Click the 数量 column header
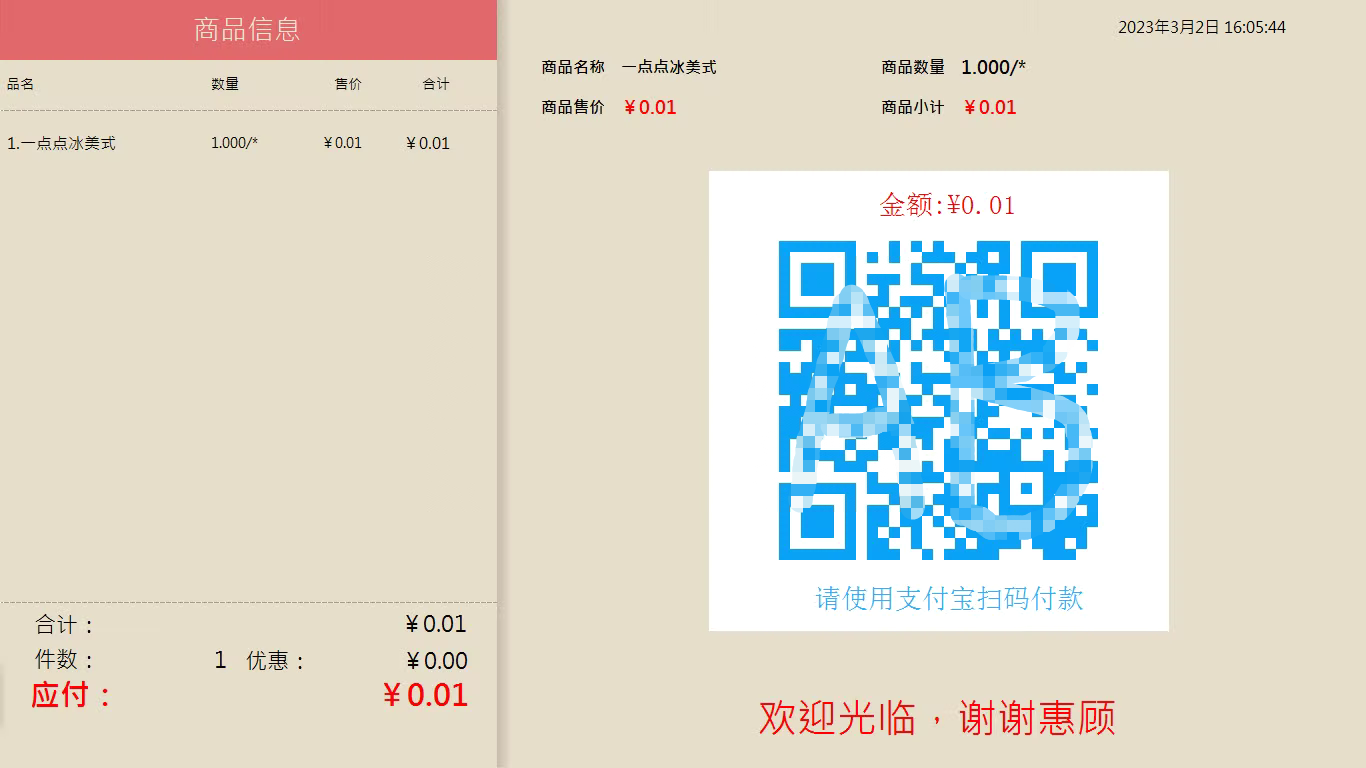Image resolution: width=1366 pixels, height=768 pixels. coord(225,84)
